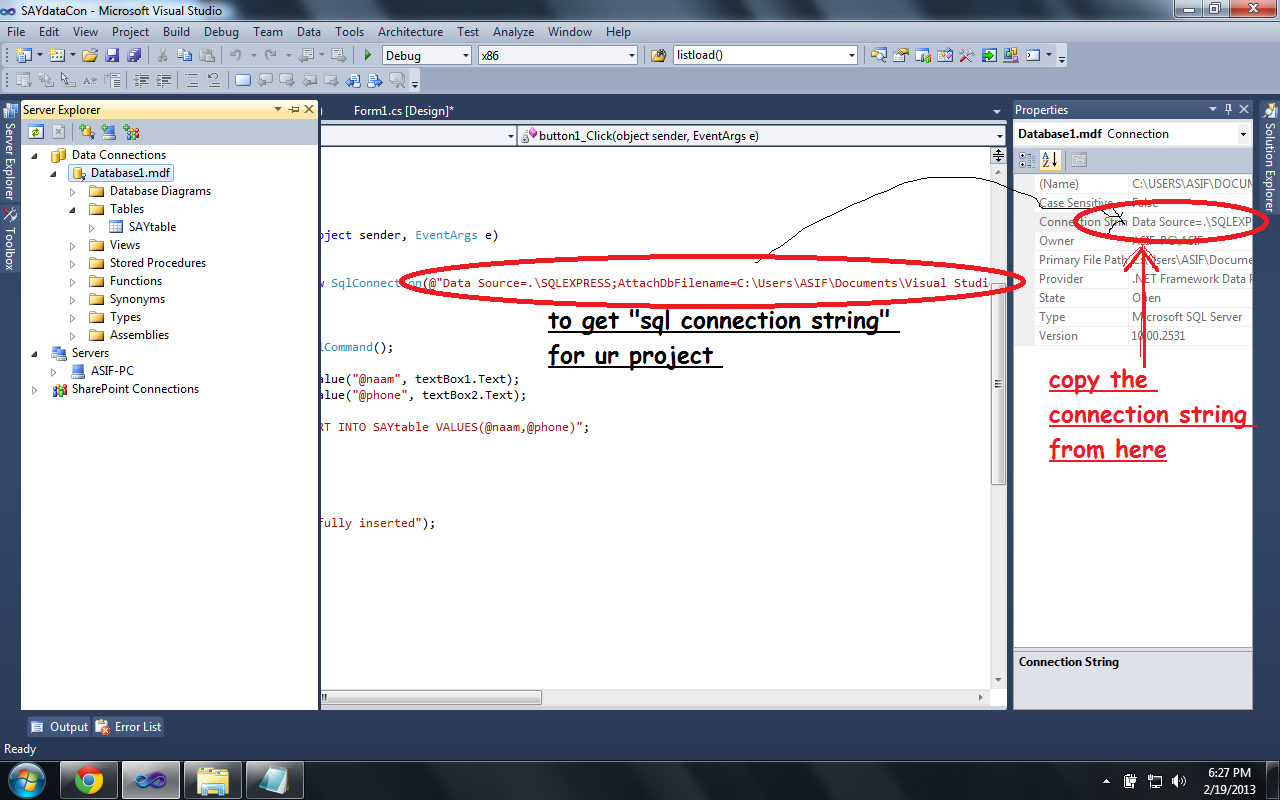The height and width of the screenshot is (800, 1280).
Task: Start debugging with the green play icon
Action: 368,55
